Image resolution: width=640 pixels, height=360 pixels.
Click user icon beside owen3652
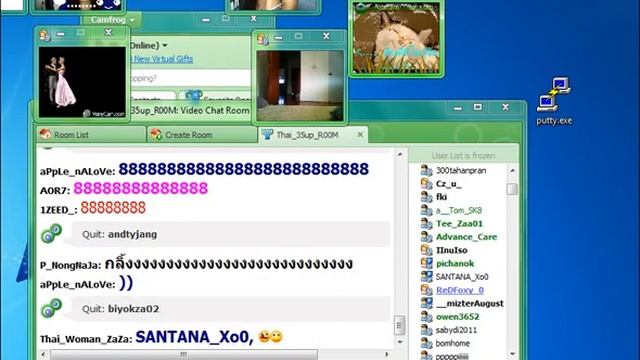click(427, 317)
